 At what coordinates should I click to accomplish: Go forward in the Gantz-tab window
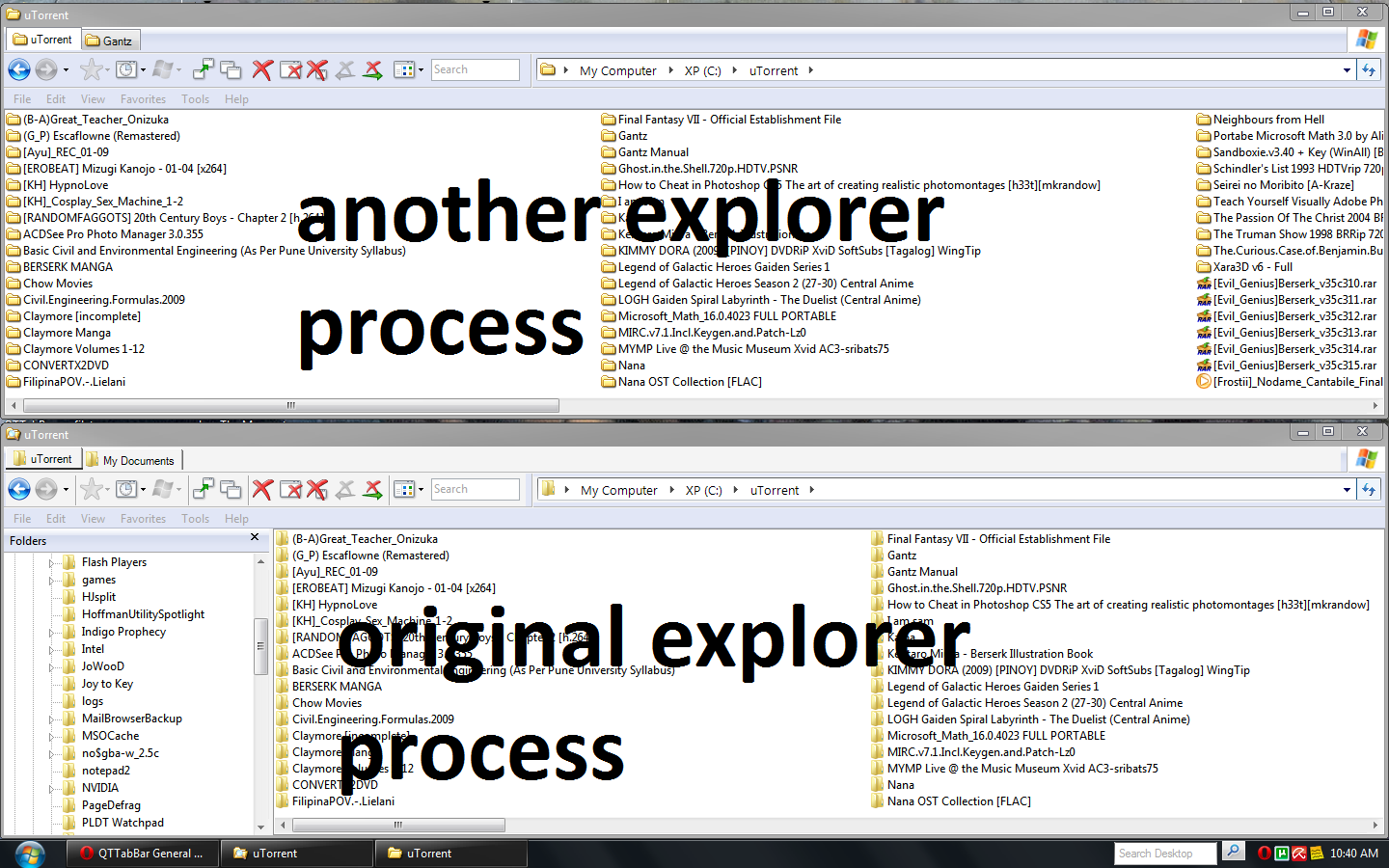pyautogui.click(x=45, y=69)
